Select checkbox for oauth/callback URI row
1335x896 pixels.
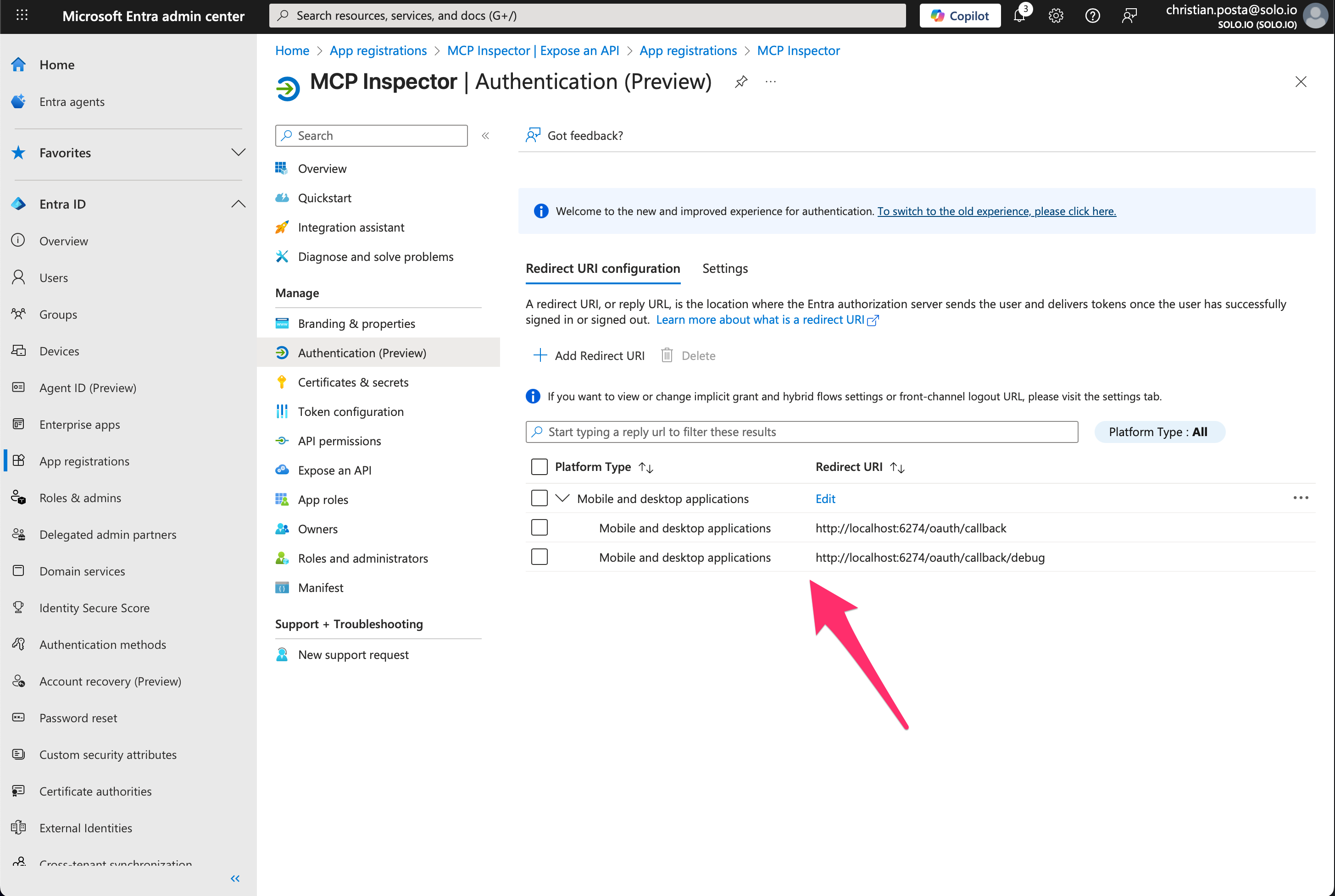pyautogui.click(x=539, y=527)
